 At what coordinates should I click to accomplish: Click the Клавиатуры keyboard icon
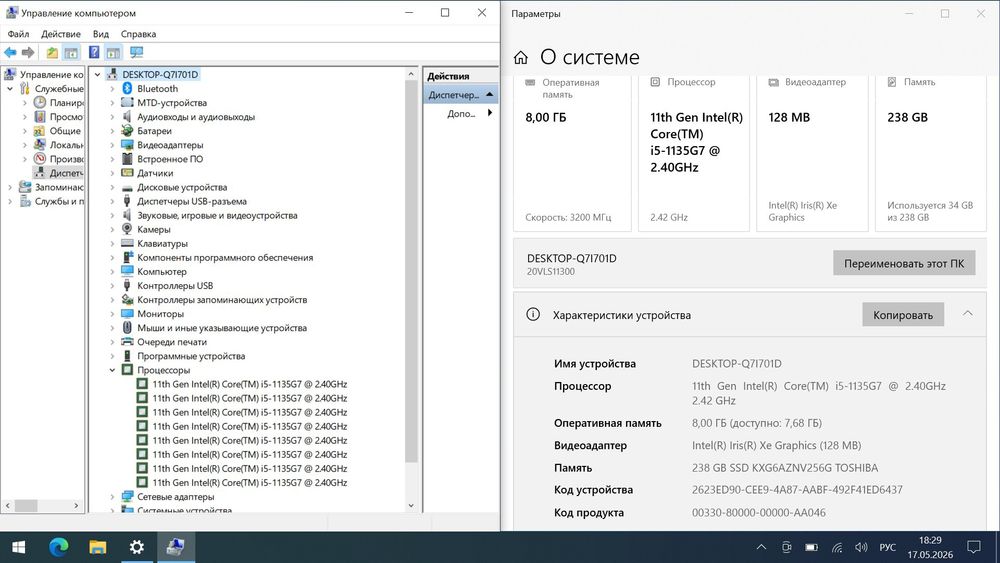[x=127, y=243]
